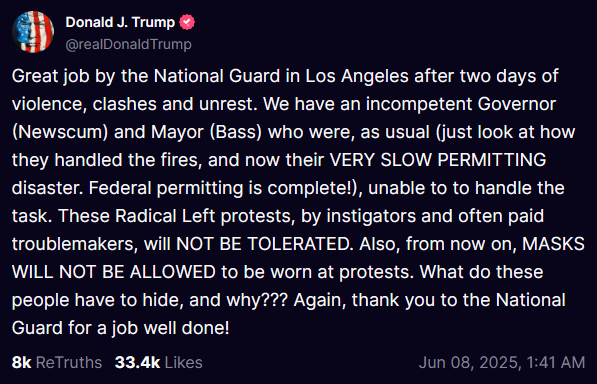This screenshot has height=384, width=597.
Task: Click the 1:41 AM time text
Action: (x=556, y=362)
